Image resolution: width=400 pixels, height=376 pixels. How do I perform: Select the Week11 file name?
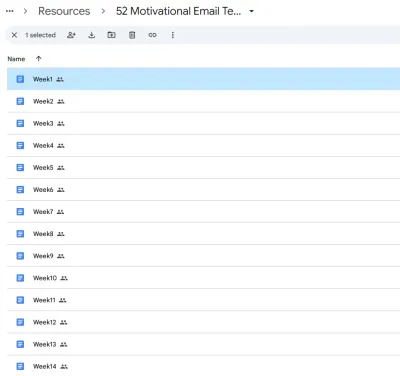(x=44, y=300)
